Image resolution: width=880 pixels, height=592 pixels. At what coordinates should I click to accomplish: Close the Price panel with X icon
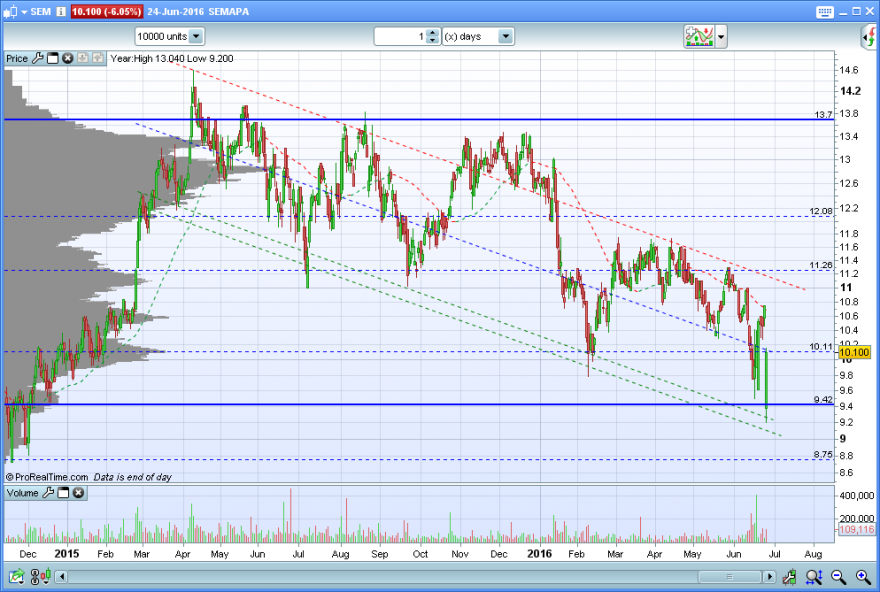coord(67,58)
